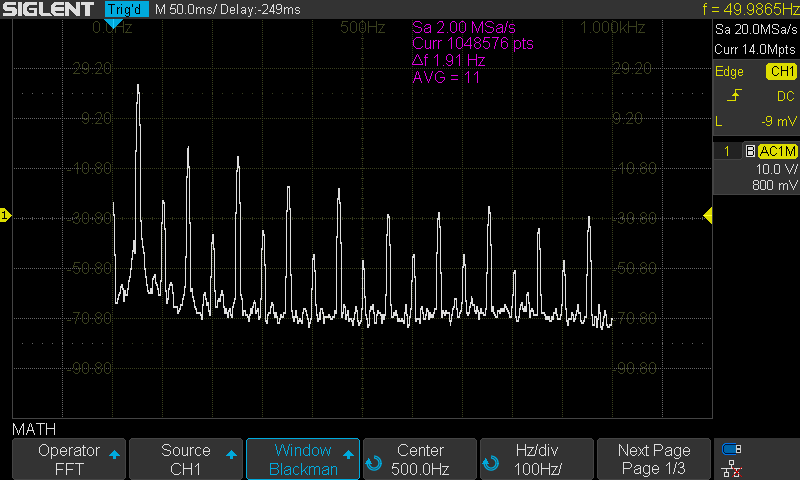
Task: Click the 0.0Hz frequency axis label
Action: point(112,28)
